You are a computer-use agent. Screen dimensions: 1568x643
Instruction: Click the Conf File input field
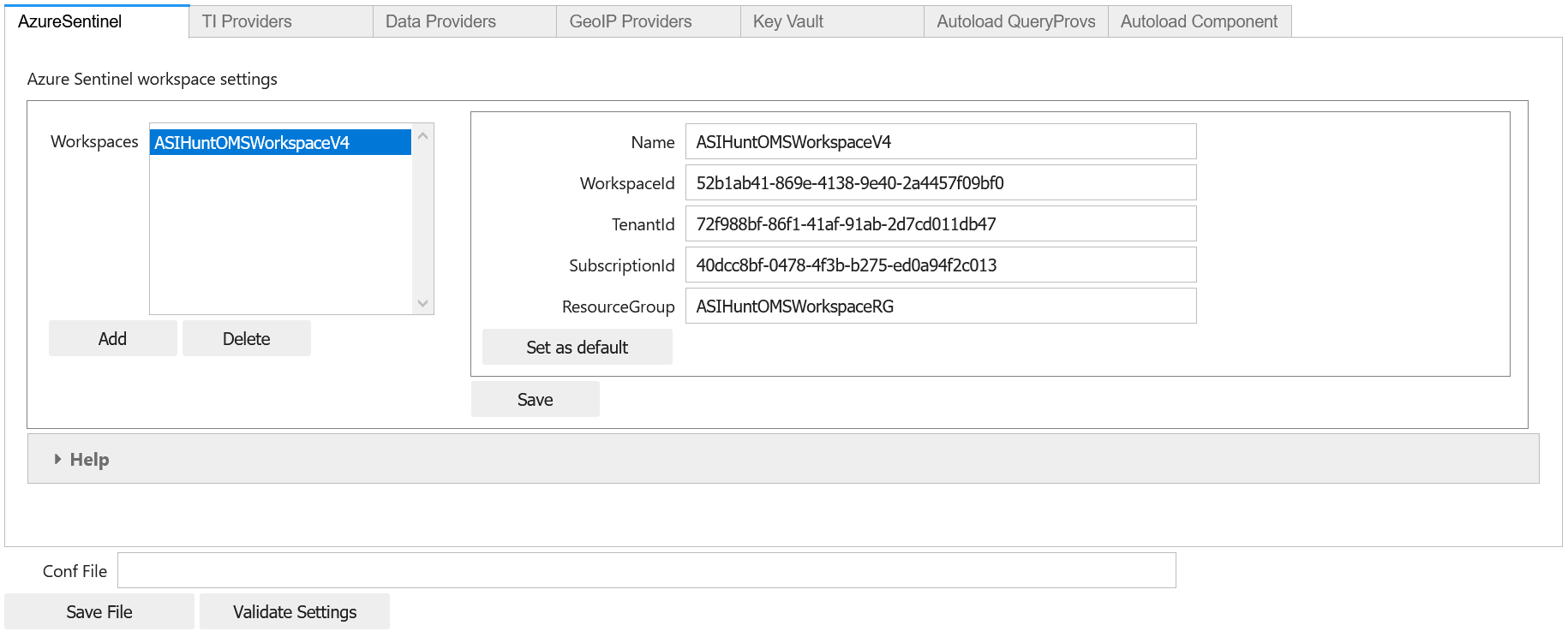coord(647,571)
